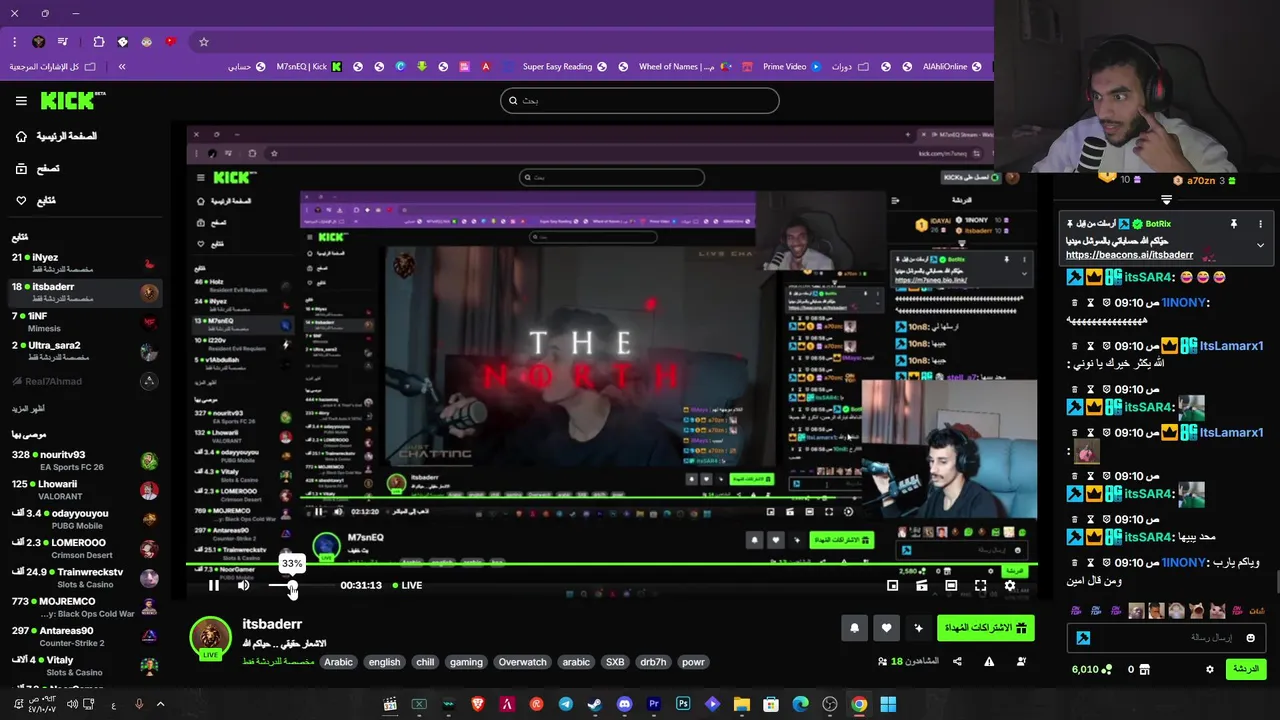The height and width of the screenshot is (720, 1280).
Task: Open iNyez channel in sidebar
Action: click(x=84, y=263)
